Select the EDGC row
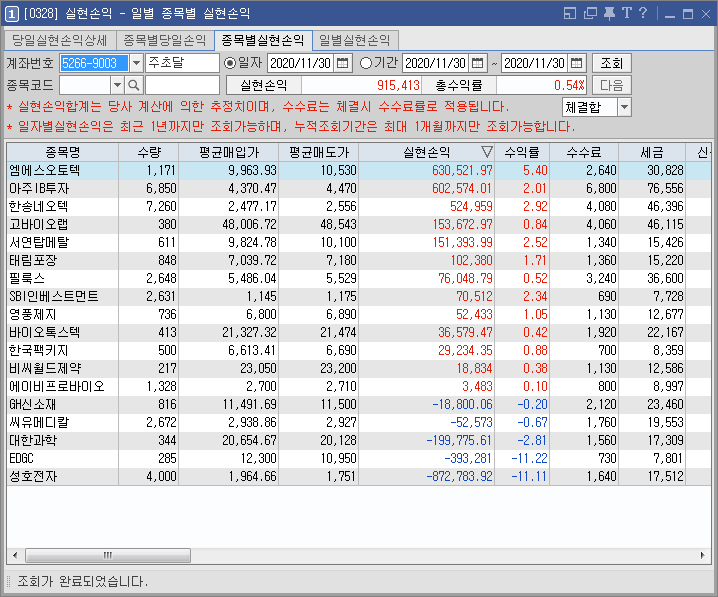718x597 pixels. (359, 458)
